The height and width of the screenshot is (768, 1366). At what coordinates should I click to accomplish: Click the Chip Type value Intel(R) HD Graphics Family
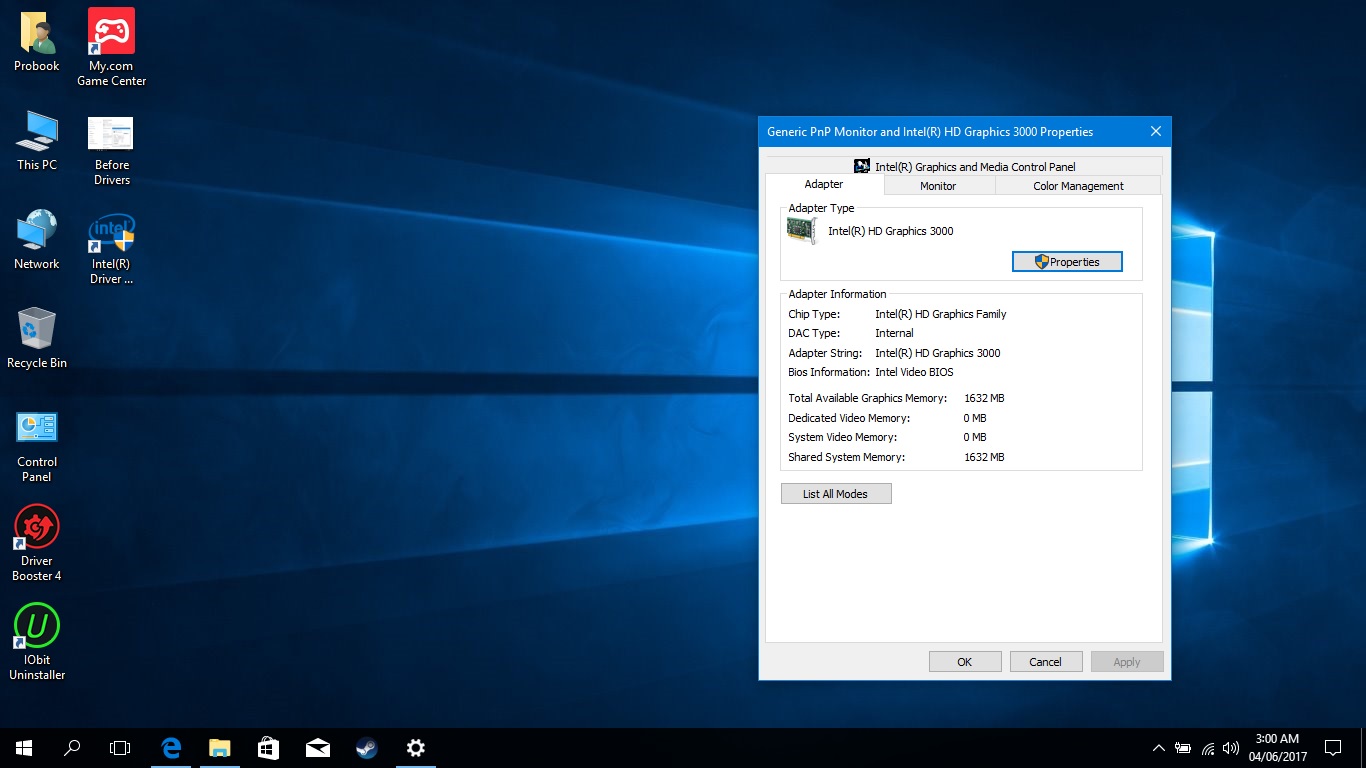(x=941, y=314)
